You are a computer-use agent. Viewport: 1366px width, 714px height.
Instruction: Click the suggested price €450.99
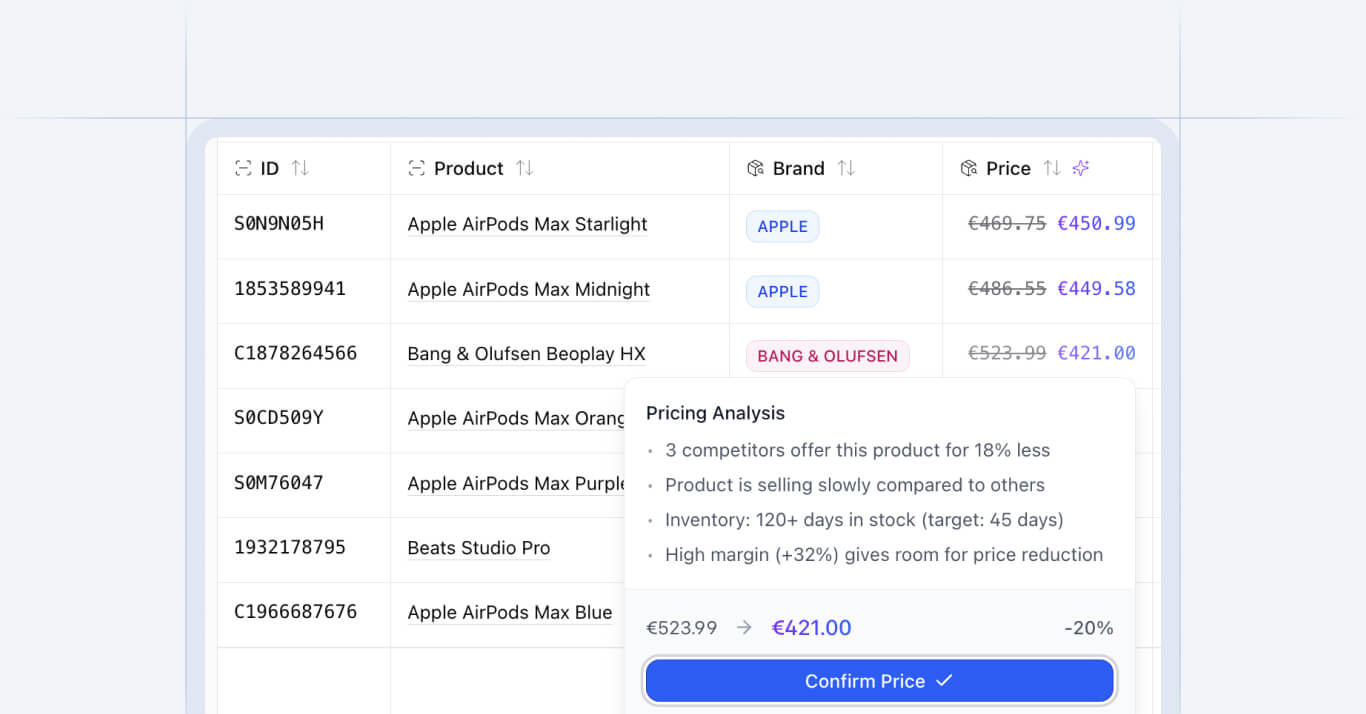pyautogui.click(x=1096, y=224)
